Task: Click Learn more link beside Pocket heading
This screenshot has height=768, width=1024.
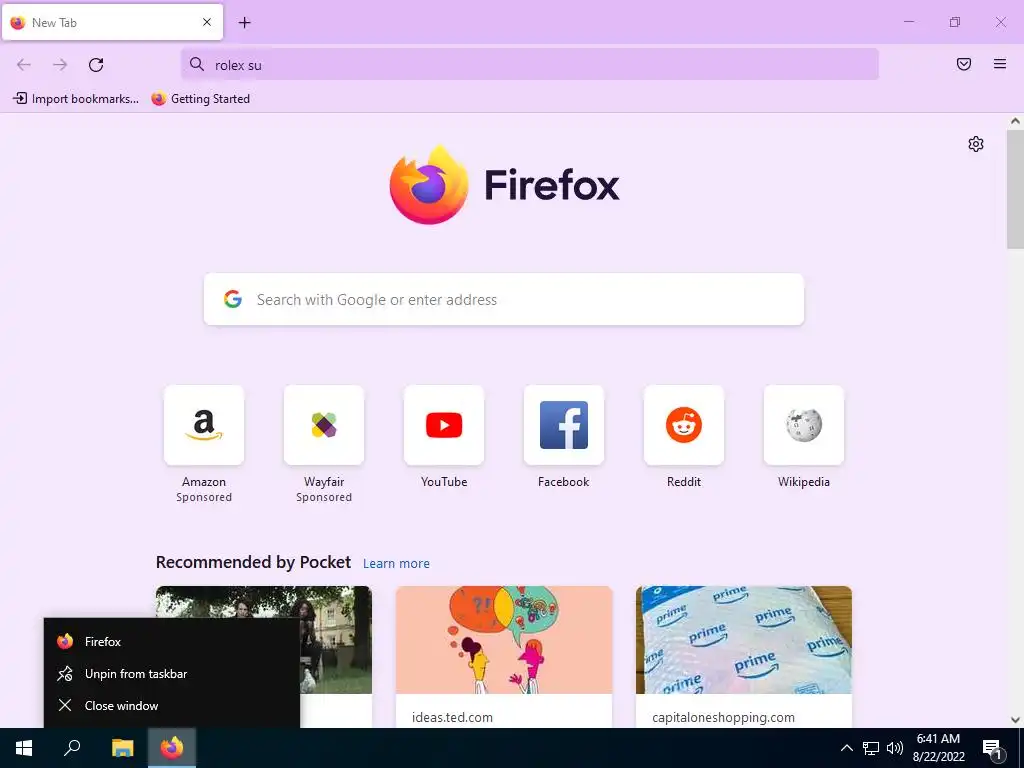Action: [396, 564]
